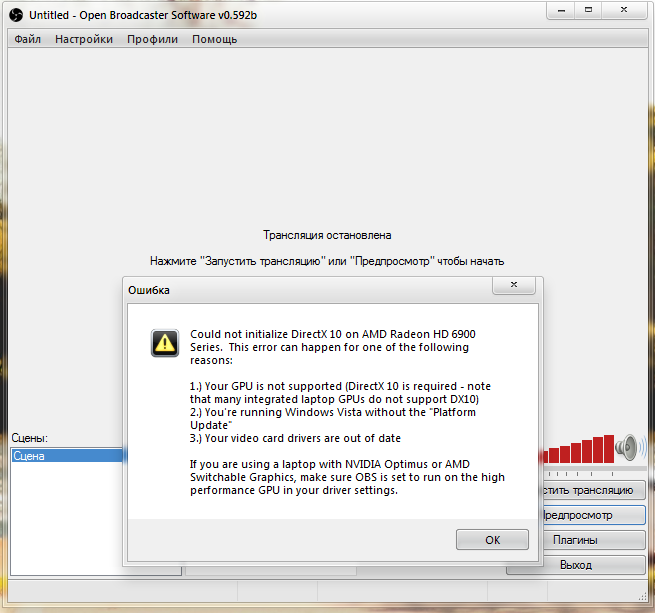Click the OBS logo in title bar

[x=15, y=15]
